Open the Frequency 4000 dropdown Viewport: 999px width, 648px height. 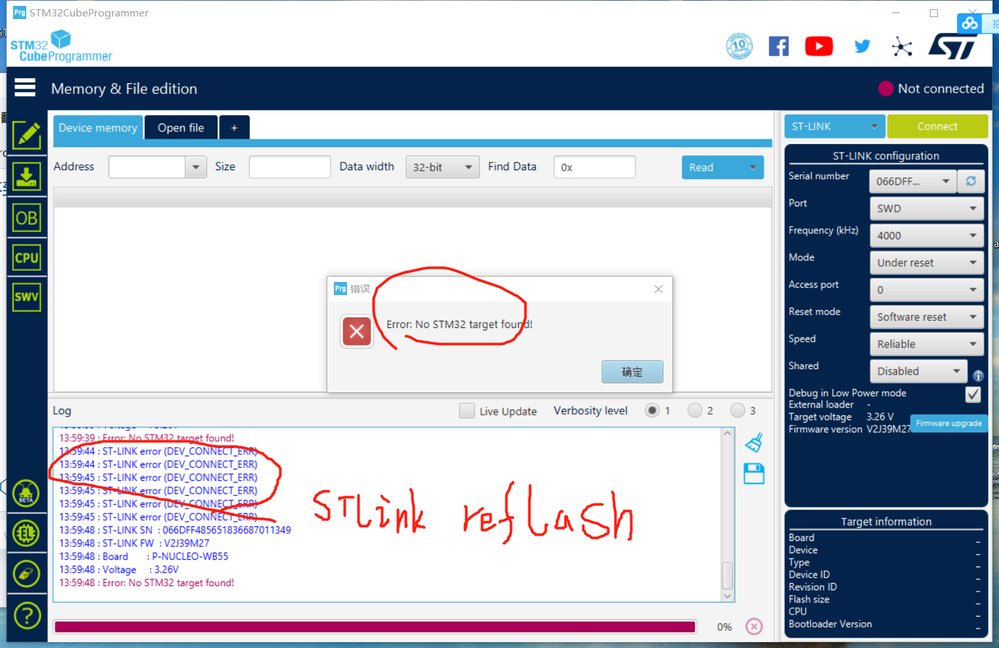[926, 236]
